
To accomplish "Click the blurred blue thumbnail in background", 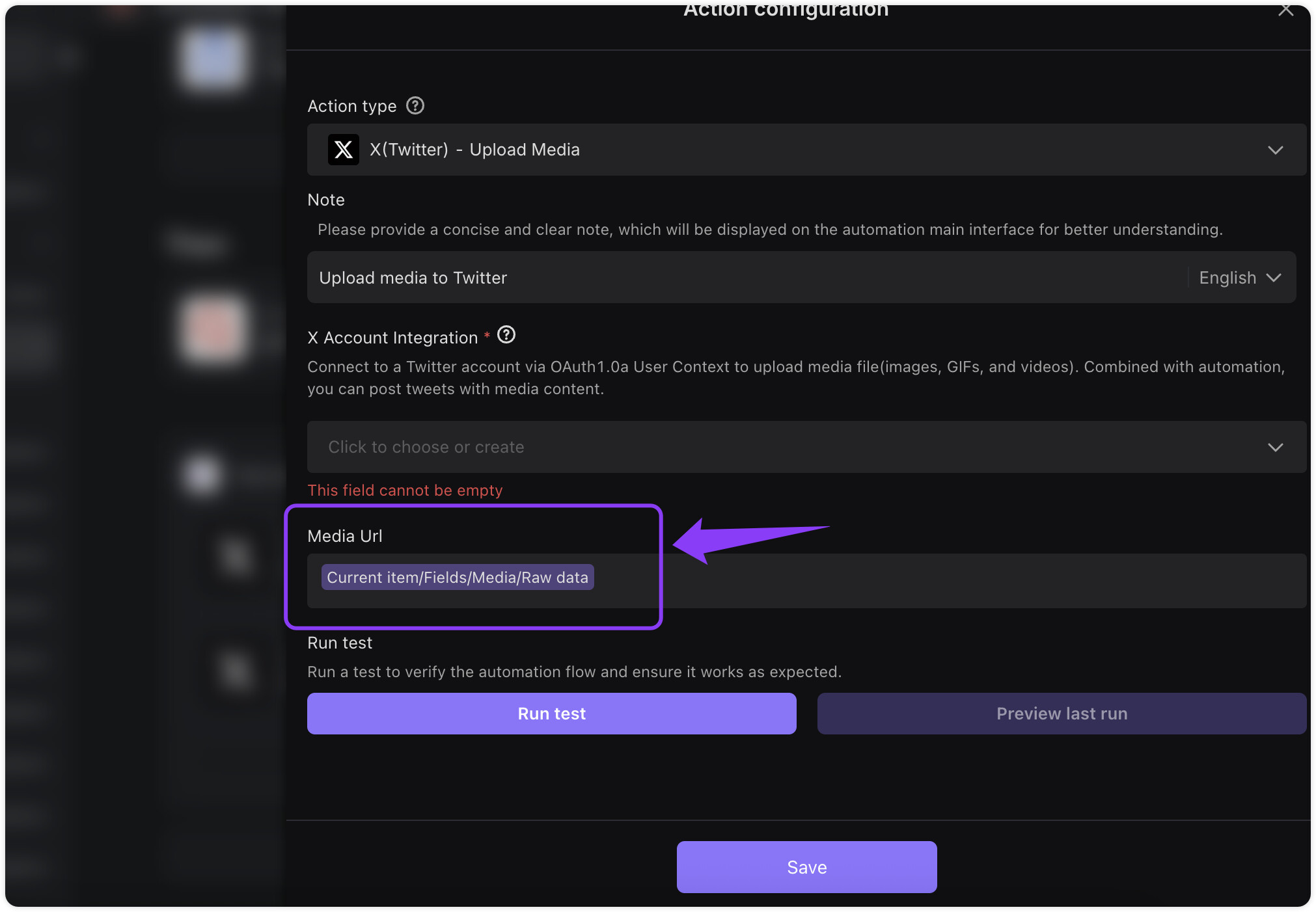I will 214,58.
